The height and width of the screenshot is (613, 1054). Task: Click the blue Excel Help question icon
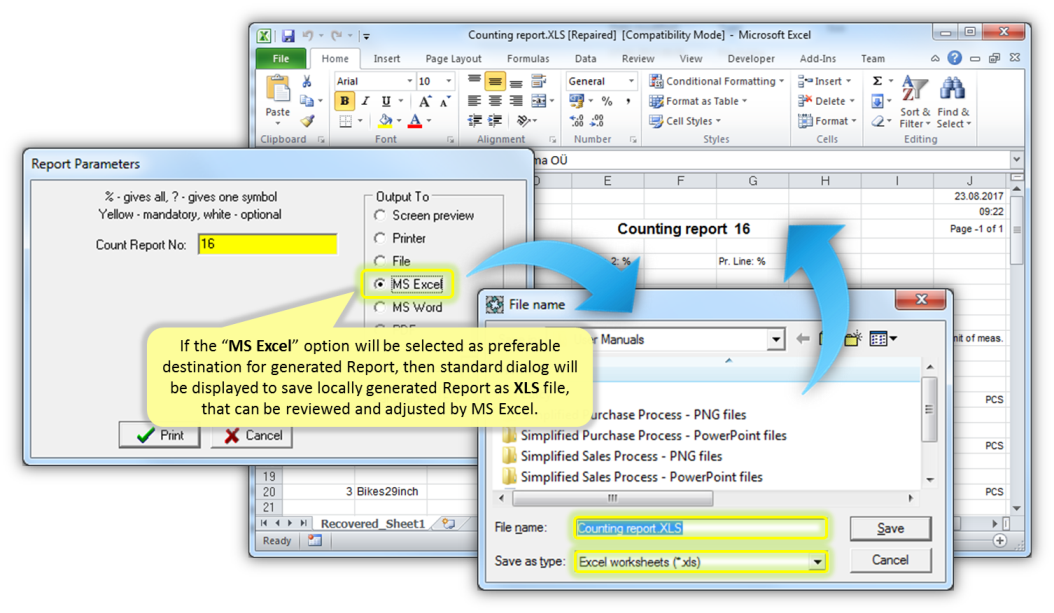955,58
